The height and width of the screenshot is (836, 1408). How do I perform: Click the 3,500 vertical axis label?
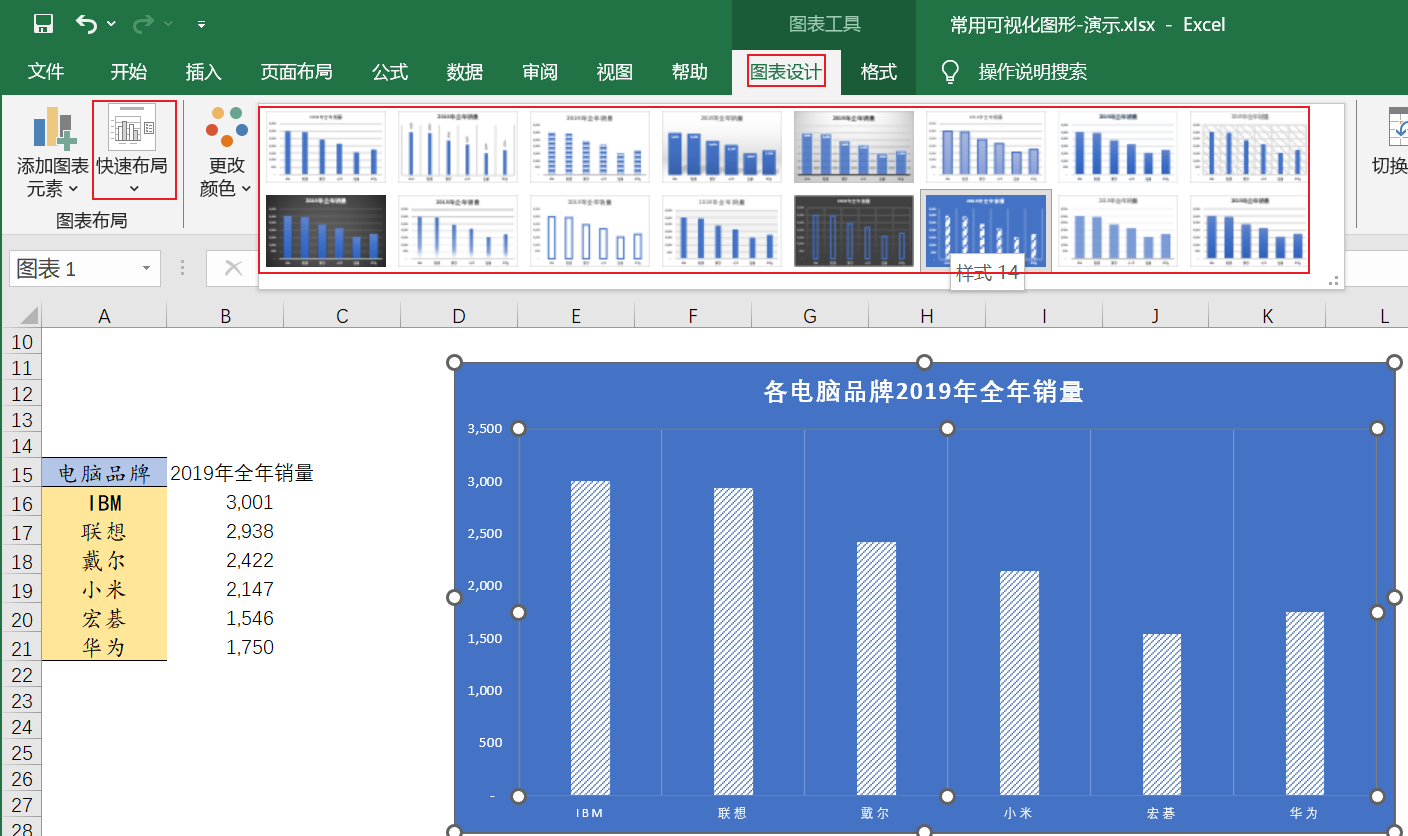485,429
